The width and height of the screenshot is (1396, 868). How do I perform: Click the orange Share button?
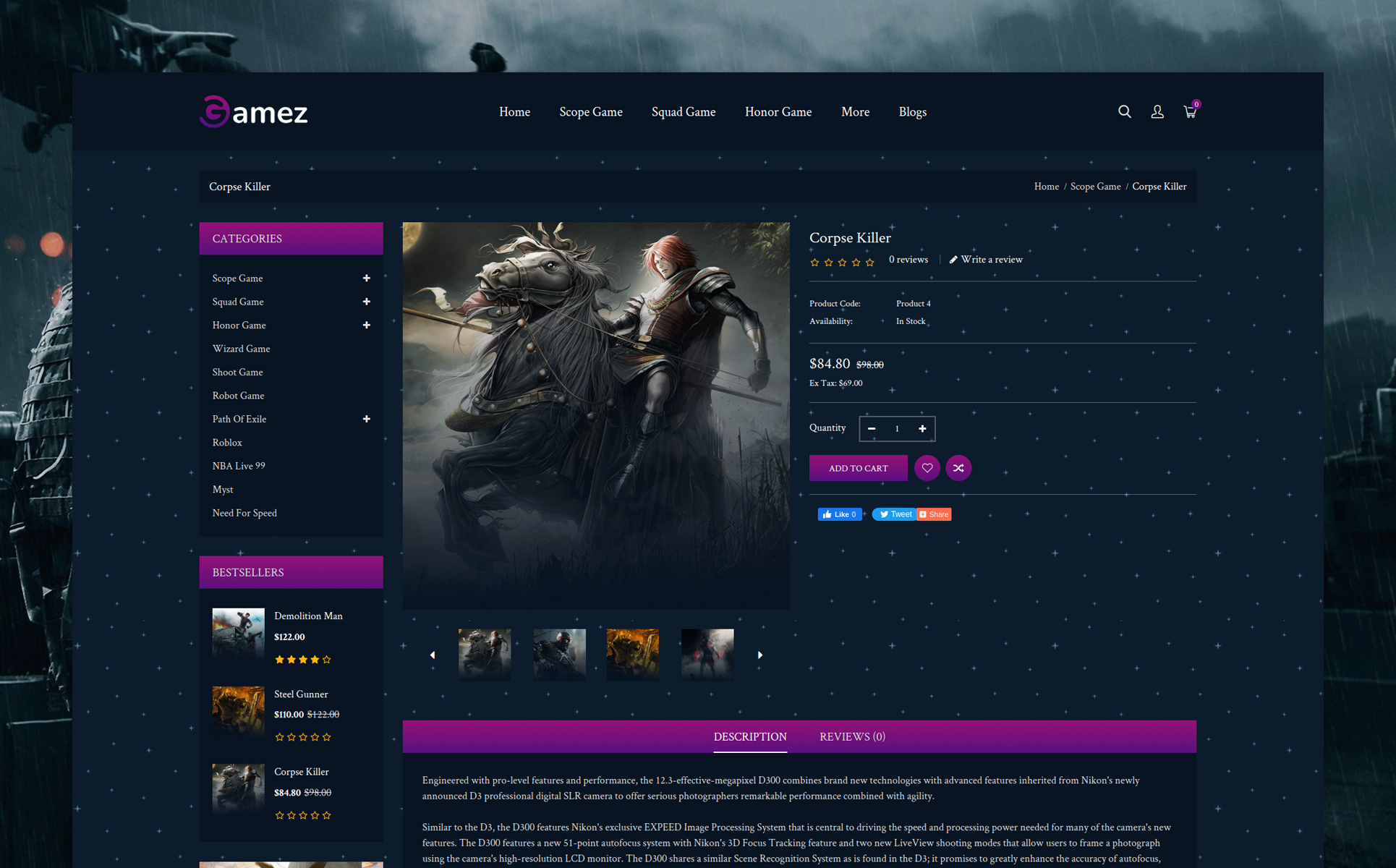click(934, 514)
